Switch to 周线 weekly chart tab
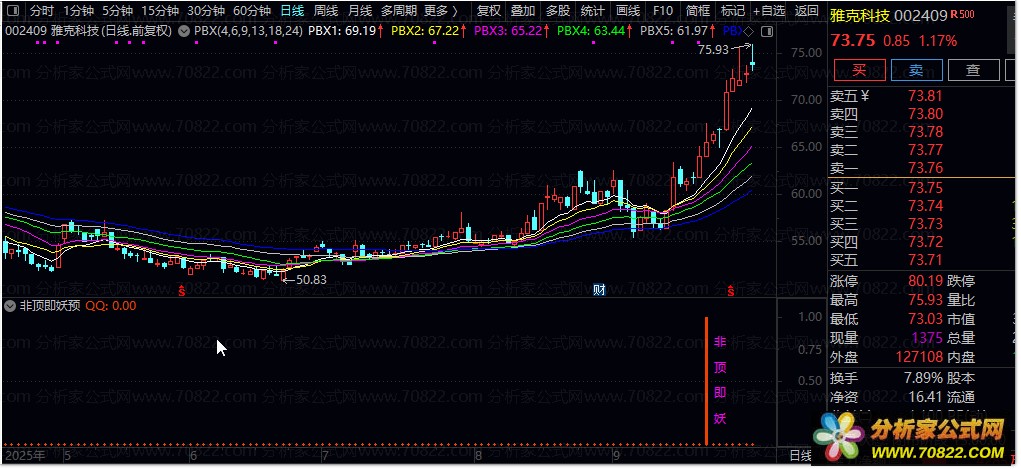Image resolution: width=1021 pixels, height=469 pixels. (x=325, y=11)
